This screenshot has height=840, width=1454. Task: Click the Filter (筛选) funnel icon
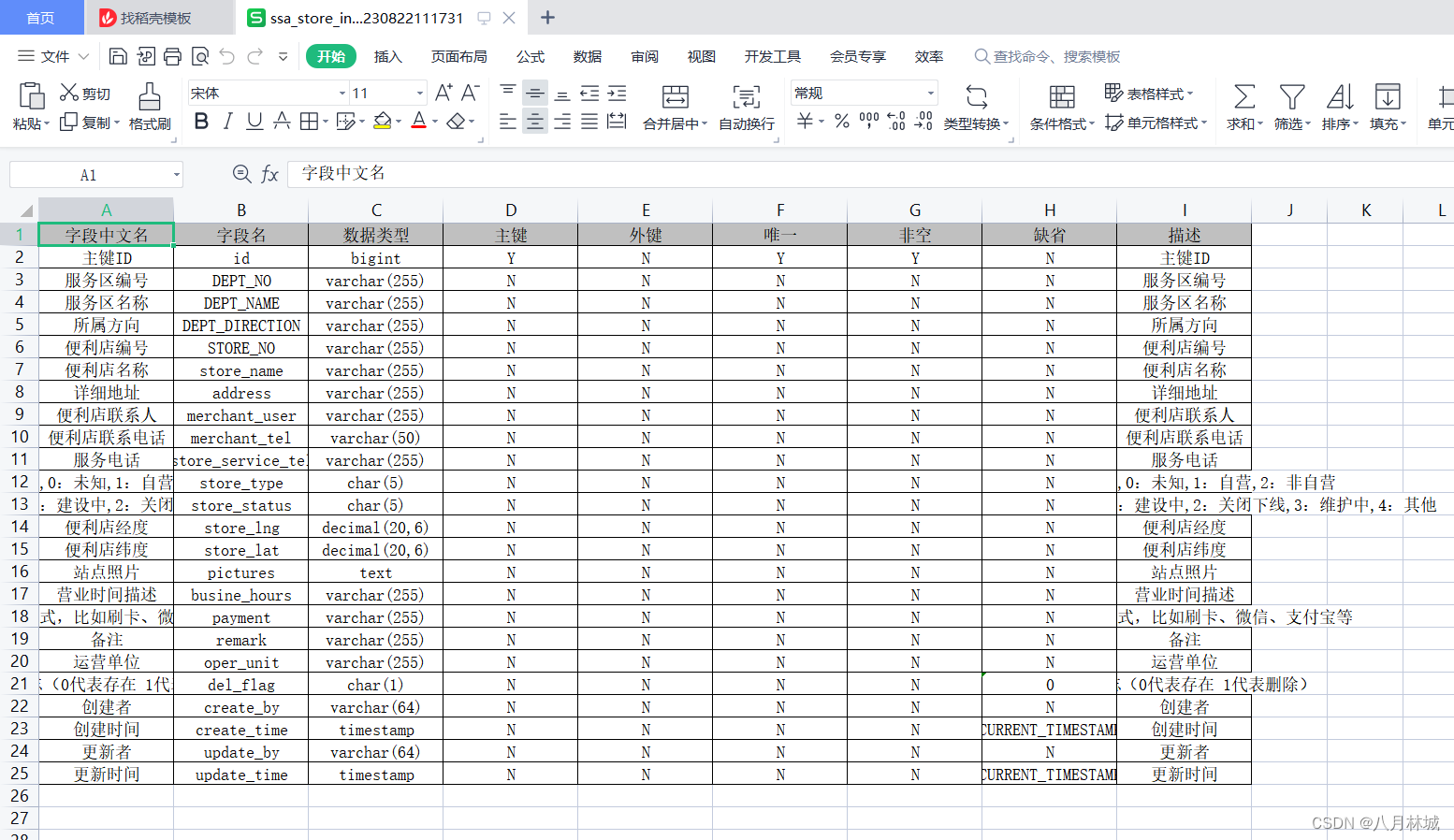pyautogui.click(x=1292, y=96)
